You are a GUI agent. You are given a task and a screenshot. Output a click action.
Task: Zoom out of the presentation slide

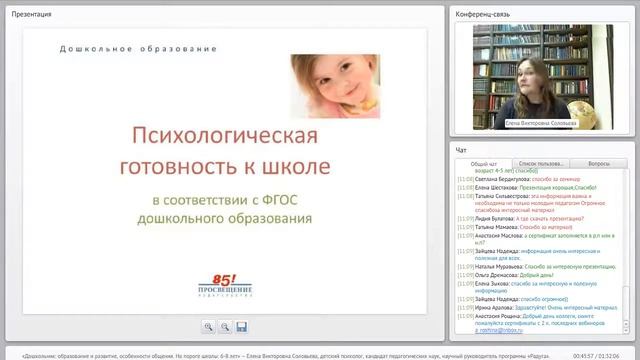tap(225, 327)
